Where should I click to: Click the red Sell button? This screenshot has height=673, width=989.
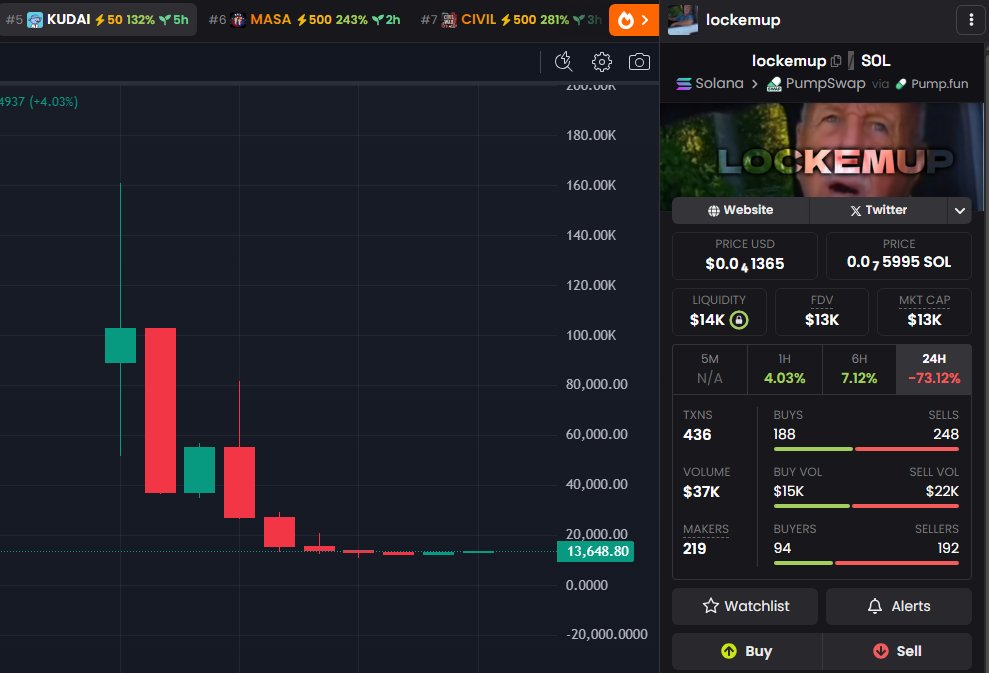coord(897,651)
